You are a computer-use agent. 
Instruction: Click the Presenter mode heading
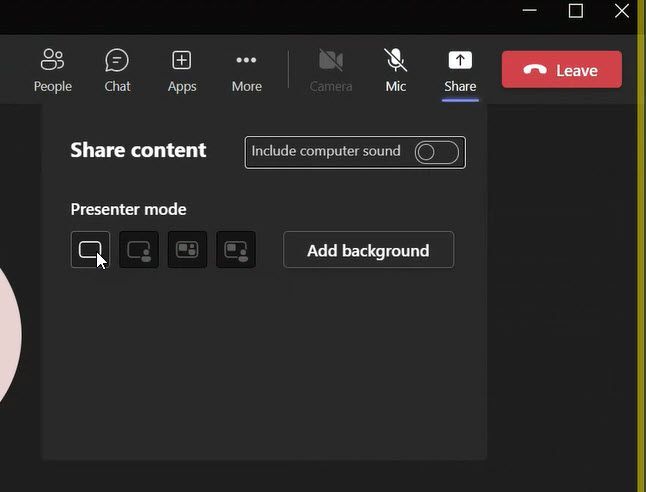(129, 209)
